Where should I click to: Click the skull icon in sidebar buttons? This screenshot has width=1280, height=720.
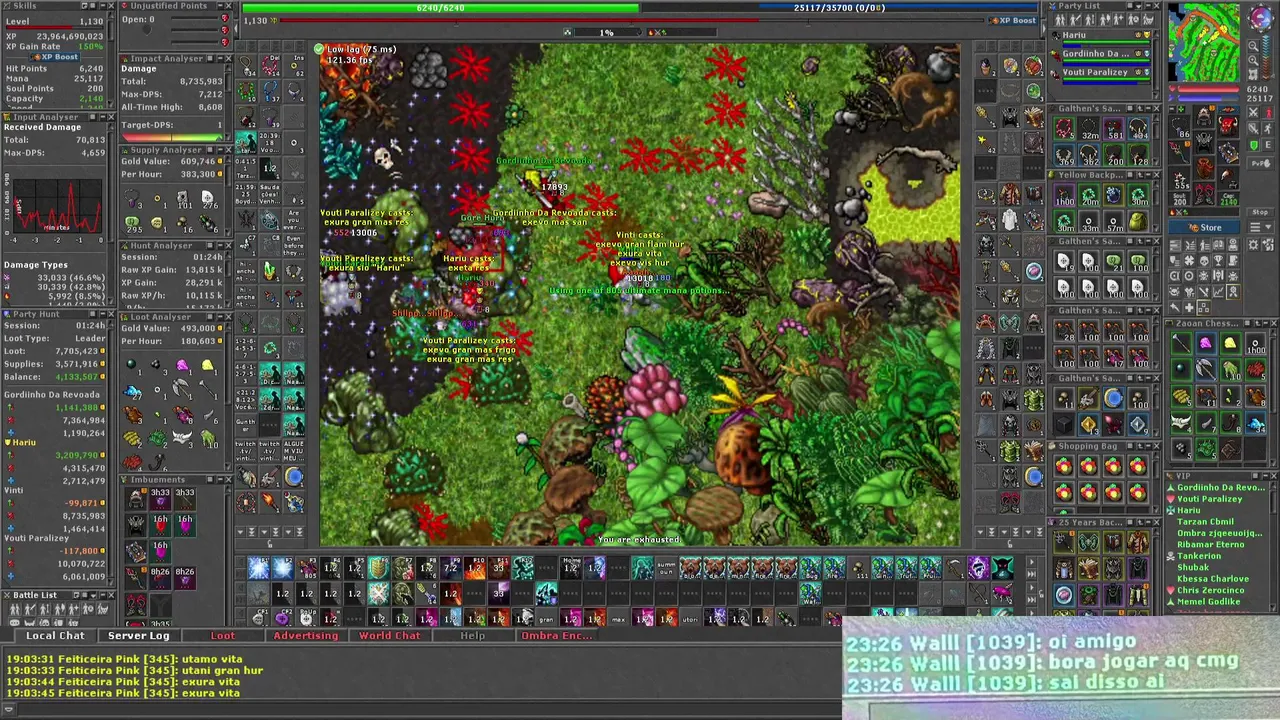point(1204,261)
